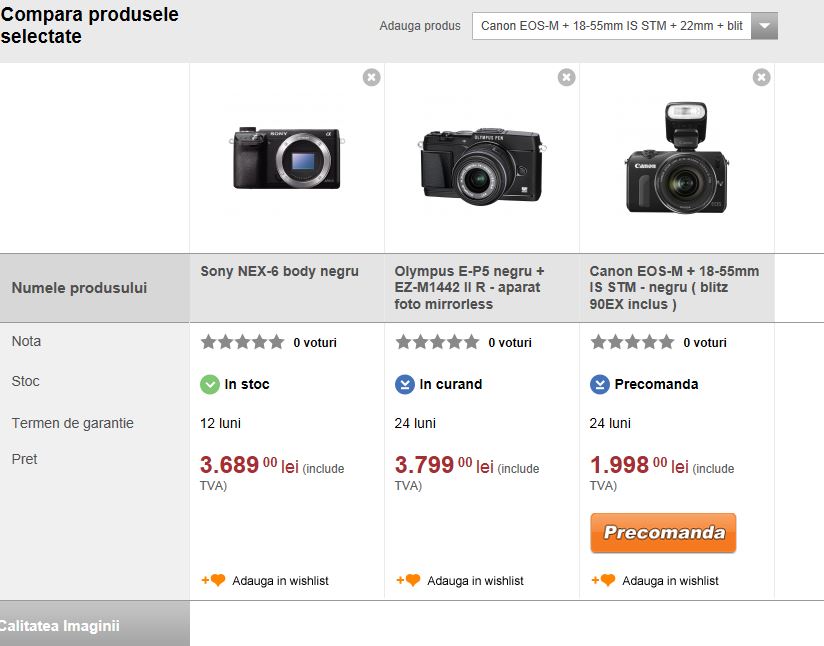Open the Olympus E-P5 product image
The width and height of the screenshot is (824, 646).
pyautogui.click(x=482, y=165)
